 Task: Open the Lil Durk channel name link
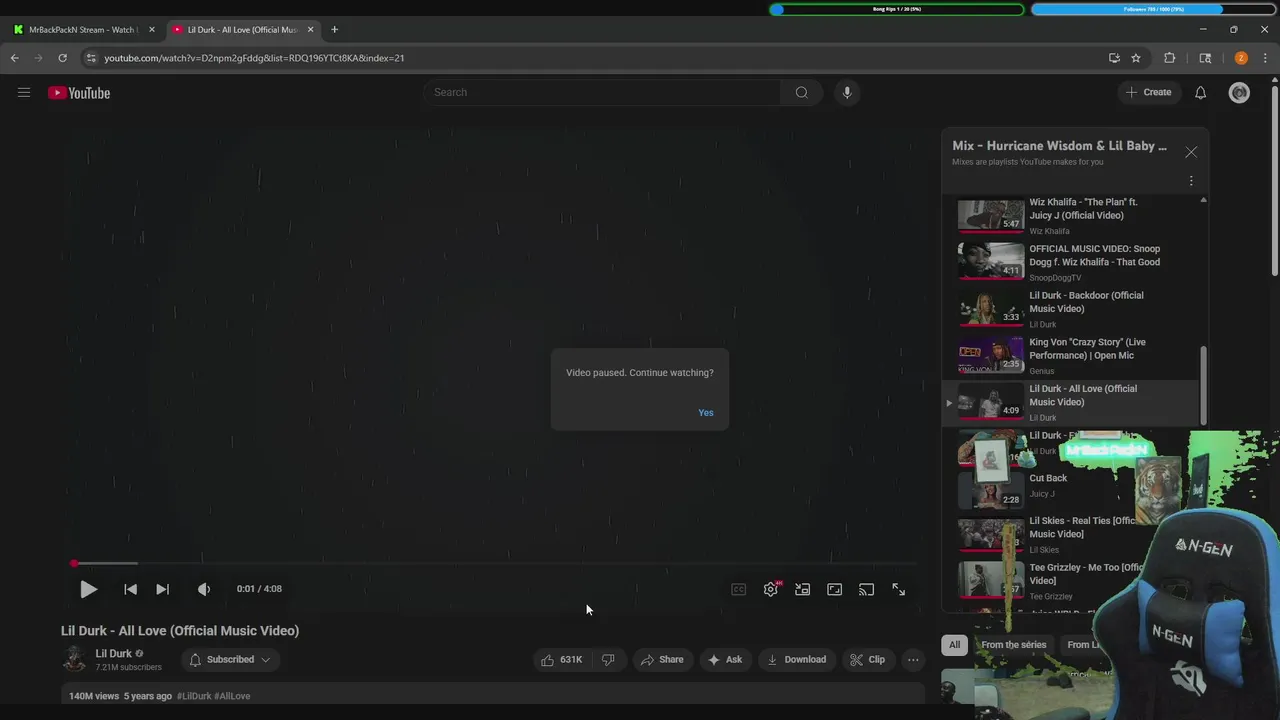coord(113,654)
